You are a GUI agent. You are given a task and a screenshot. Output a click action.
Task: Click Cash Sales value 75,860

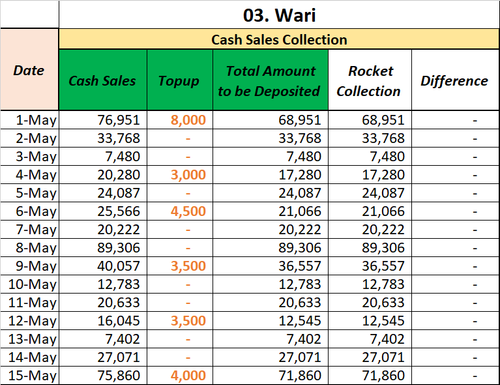pos(103,375)
